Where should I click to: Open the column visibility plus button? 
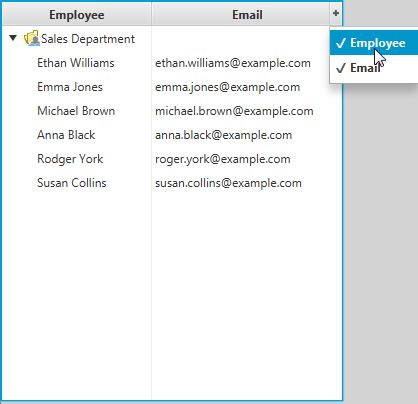tap(336, 13)
